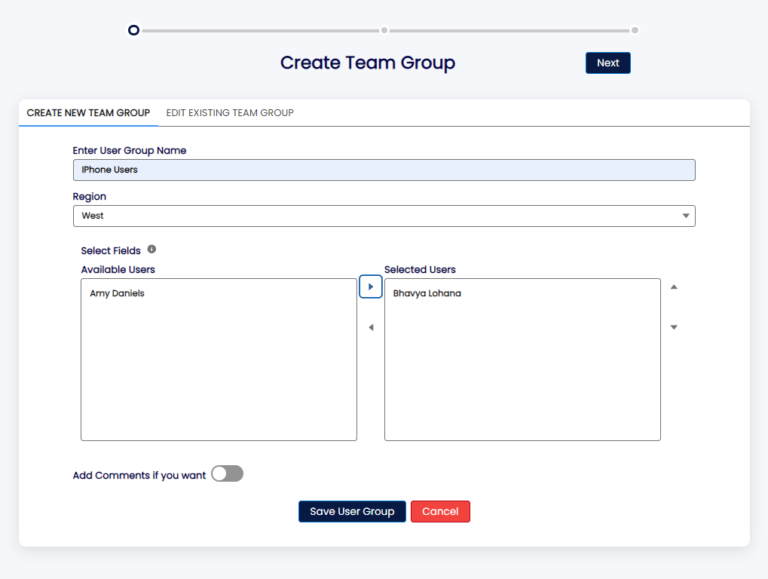
Task: Open the Edit Existing Team Group tab
Action: point(230,113)
